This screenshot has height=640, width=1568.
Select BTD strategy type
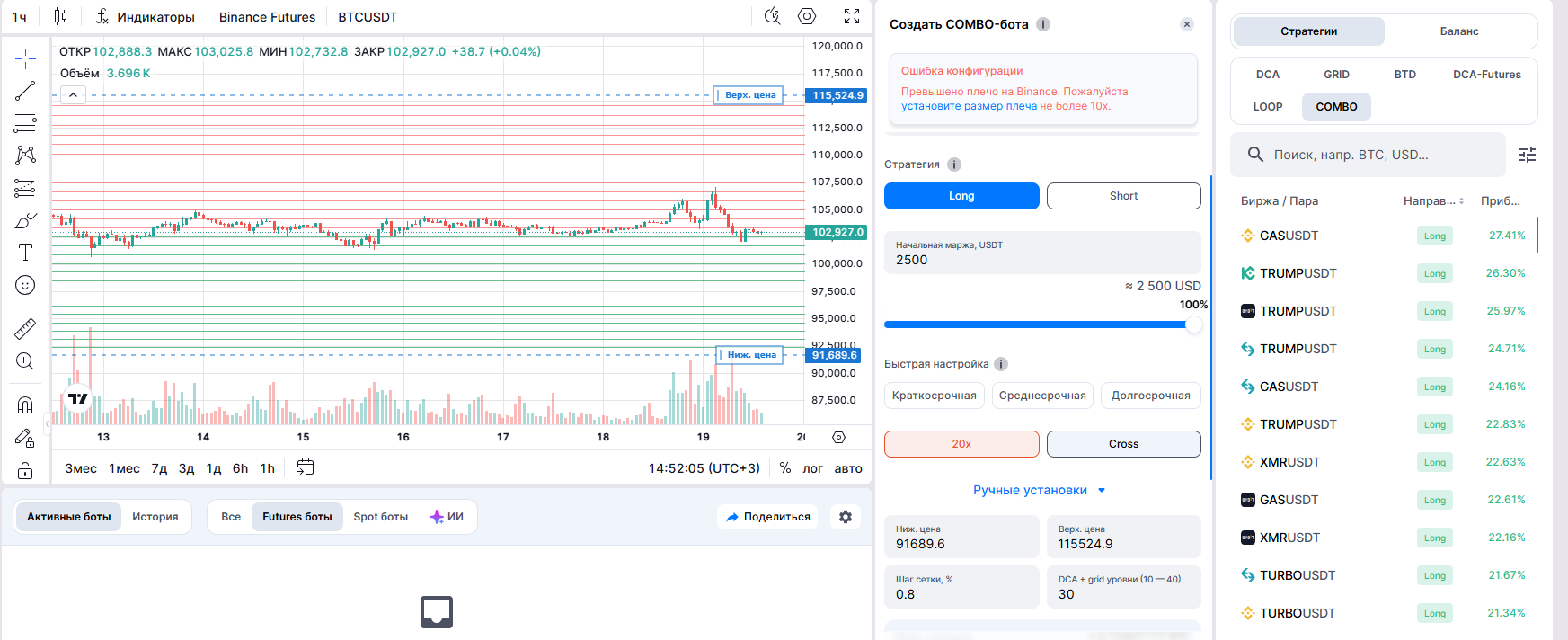pos(1405,75)
